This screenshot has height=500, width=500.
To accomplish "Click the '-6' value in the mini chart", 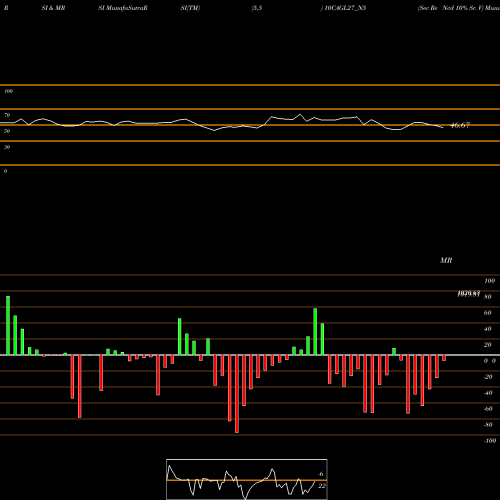I will [320, 474].
